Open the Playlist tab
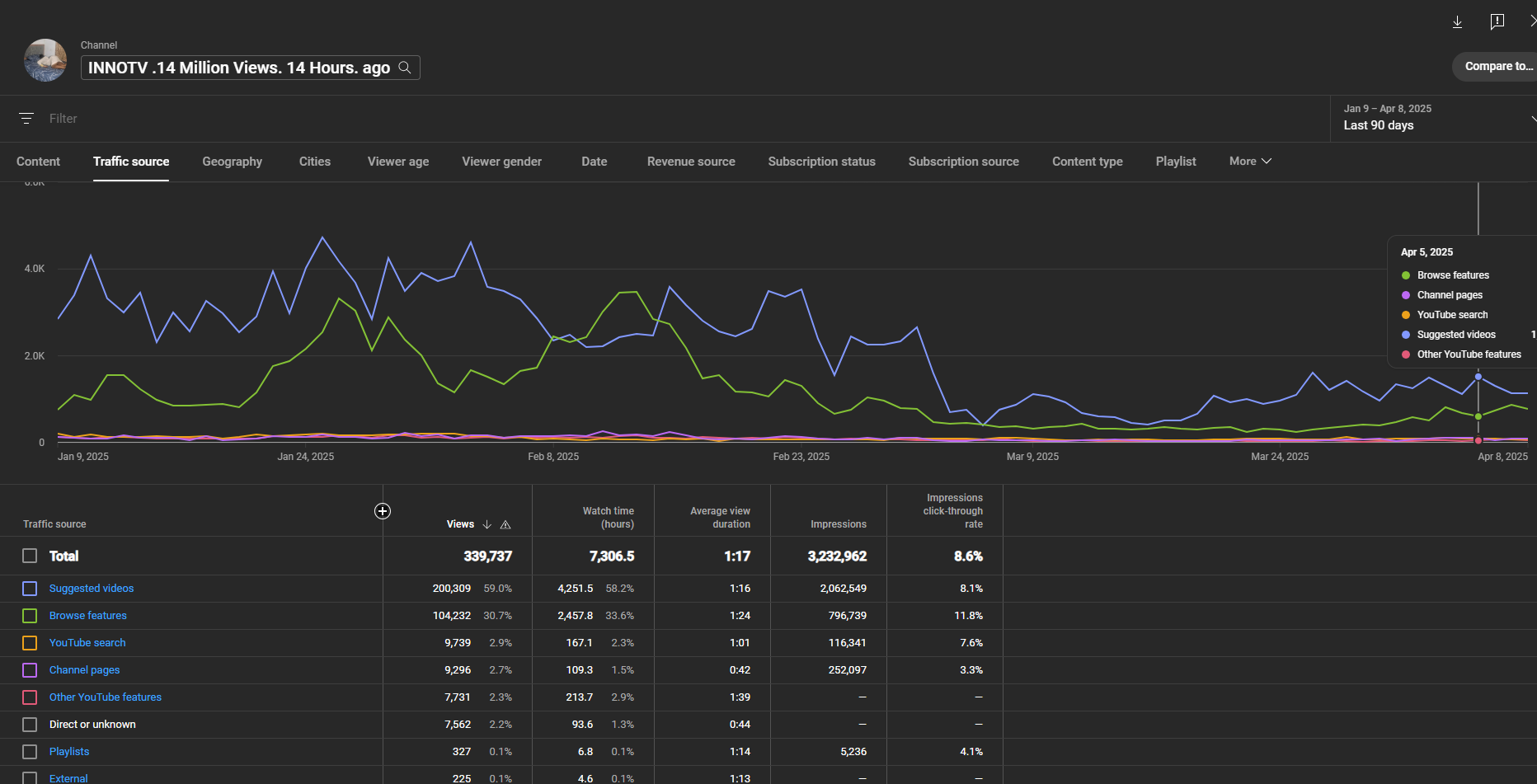 1176,162
